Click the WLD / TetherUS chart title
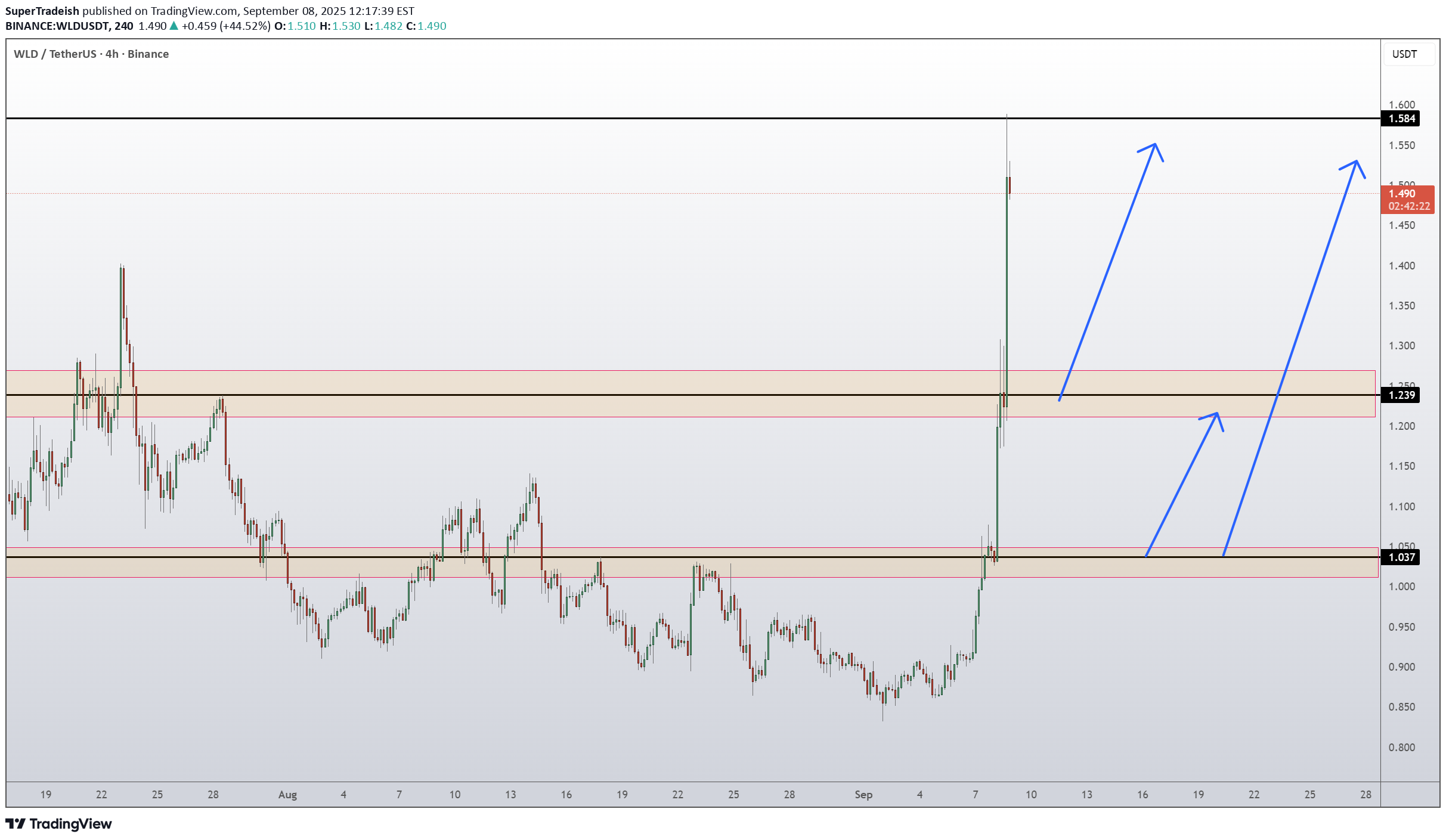Viewport: 1446px width, 840px height. (91, 54)
